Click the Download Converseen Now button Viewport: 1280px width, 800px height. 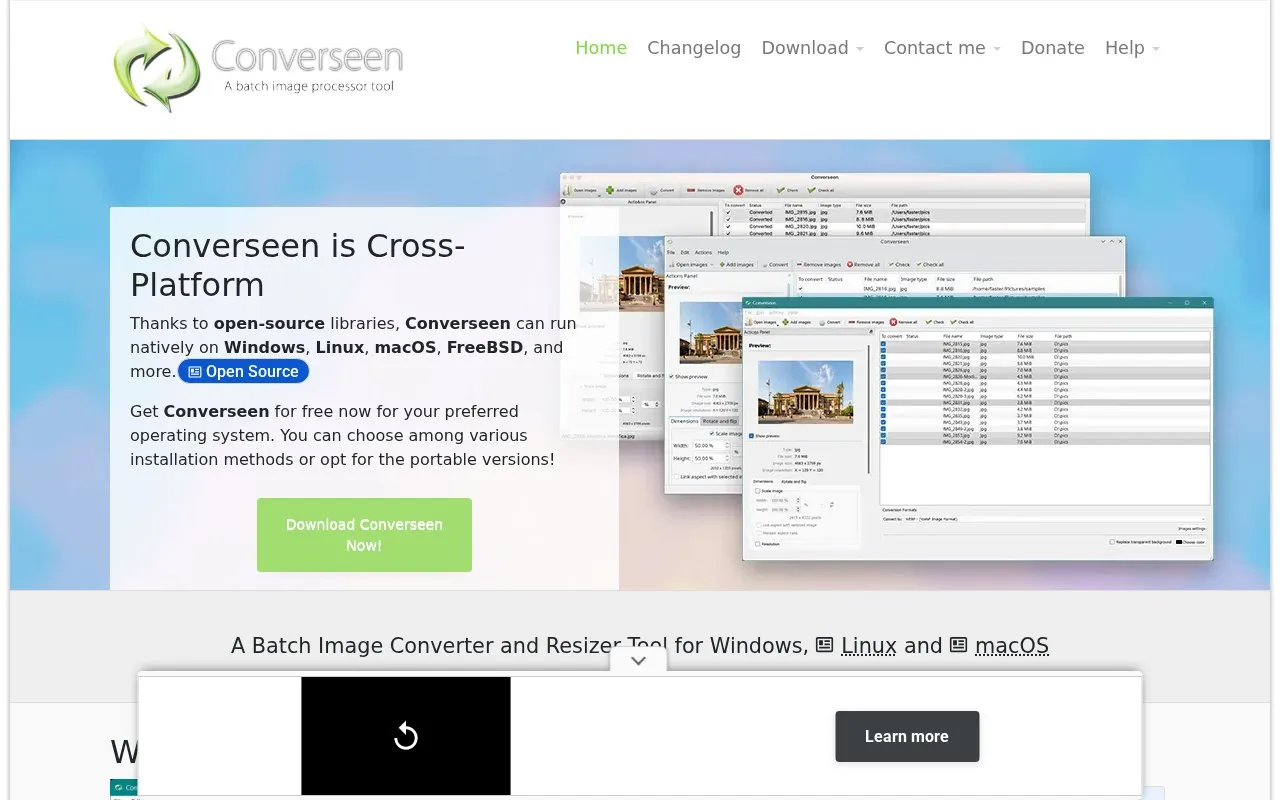tap(364, 535)
